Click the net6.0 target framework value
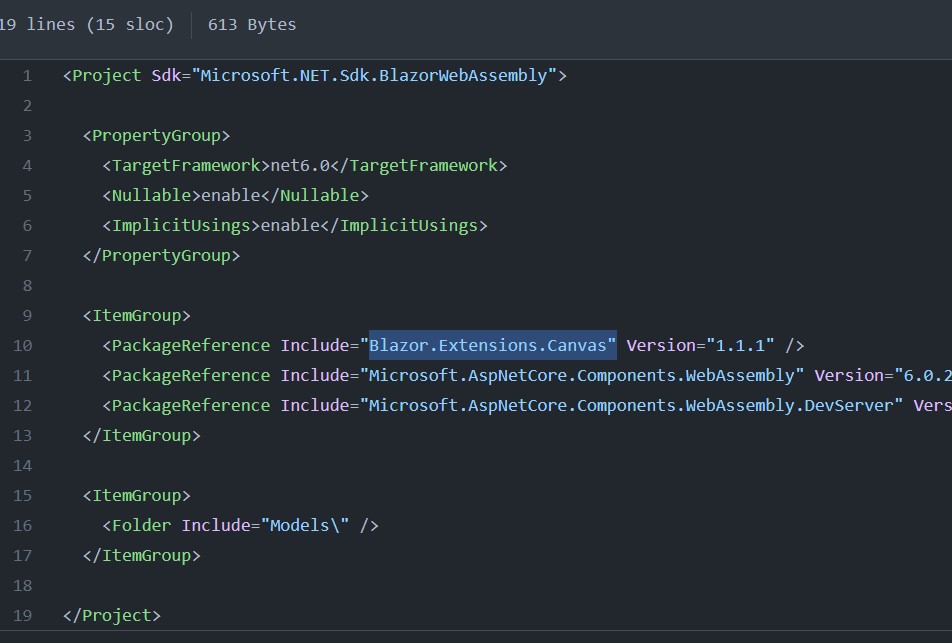This screenshot has height=643, width=952. point(300,166)
